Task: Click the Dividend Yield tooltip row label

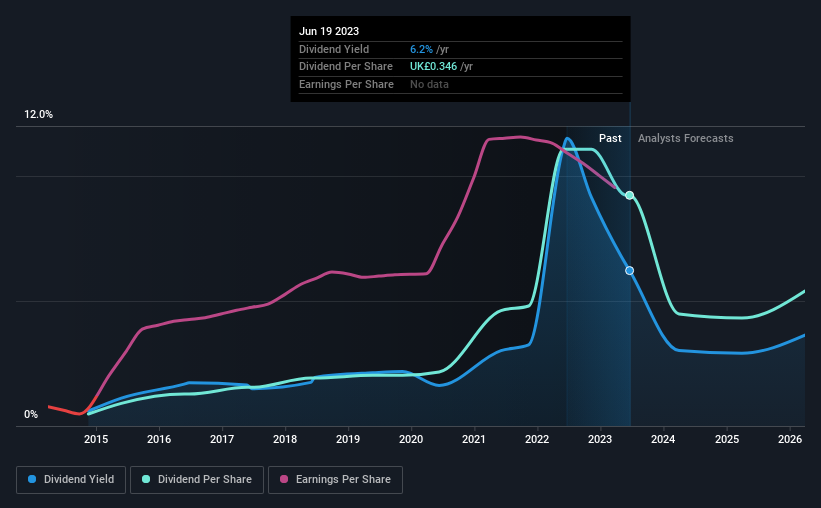Action: point(334,49)
